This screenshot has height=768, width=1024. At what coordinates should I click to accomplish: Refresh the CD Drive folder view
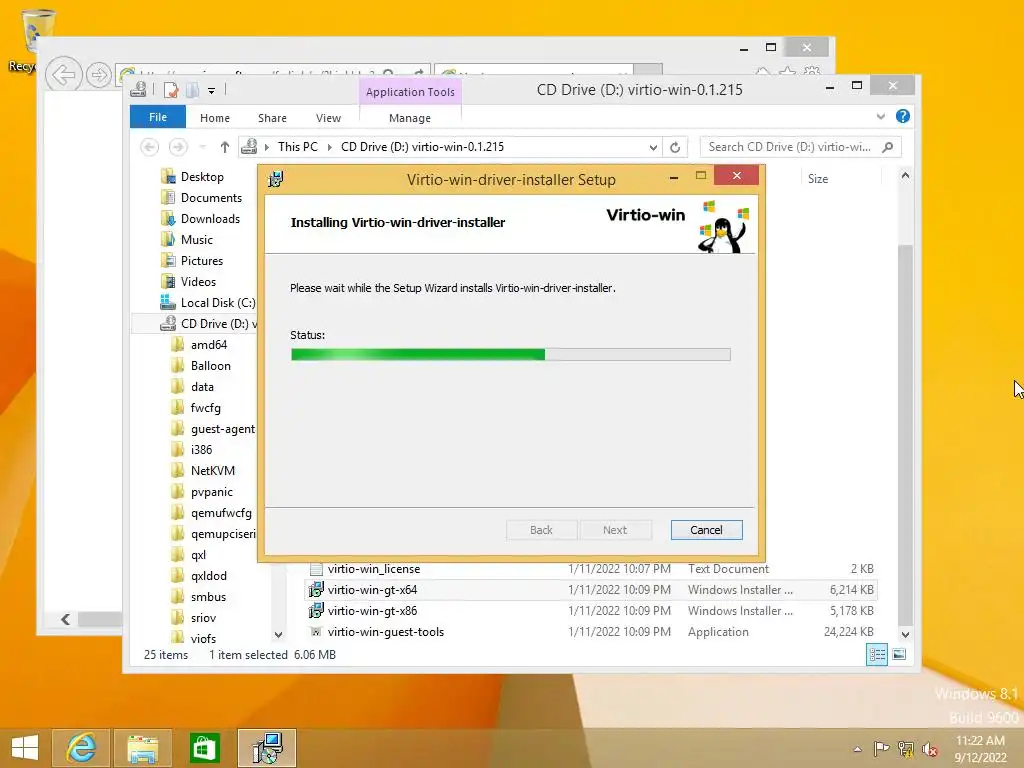pos(675,147)
